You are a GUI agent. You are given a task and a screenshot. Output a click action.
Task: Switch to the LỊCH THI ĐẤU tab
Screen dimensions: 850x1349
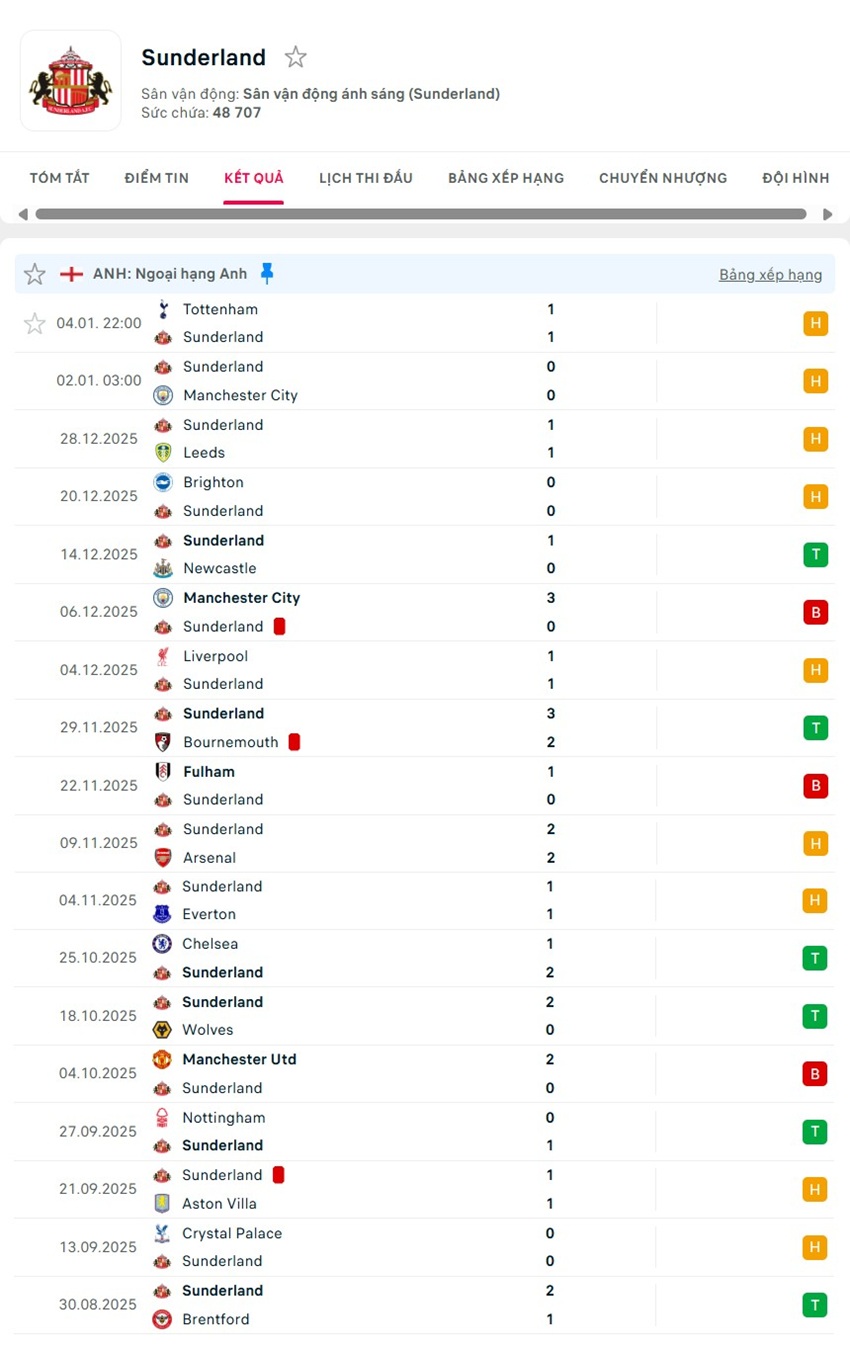point(365,177)
